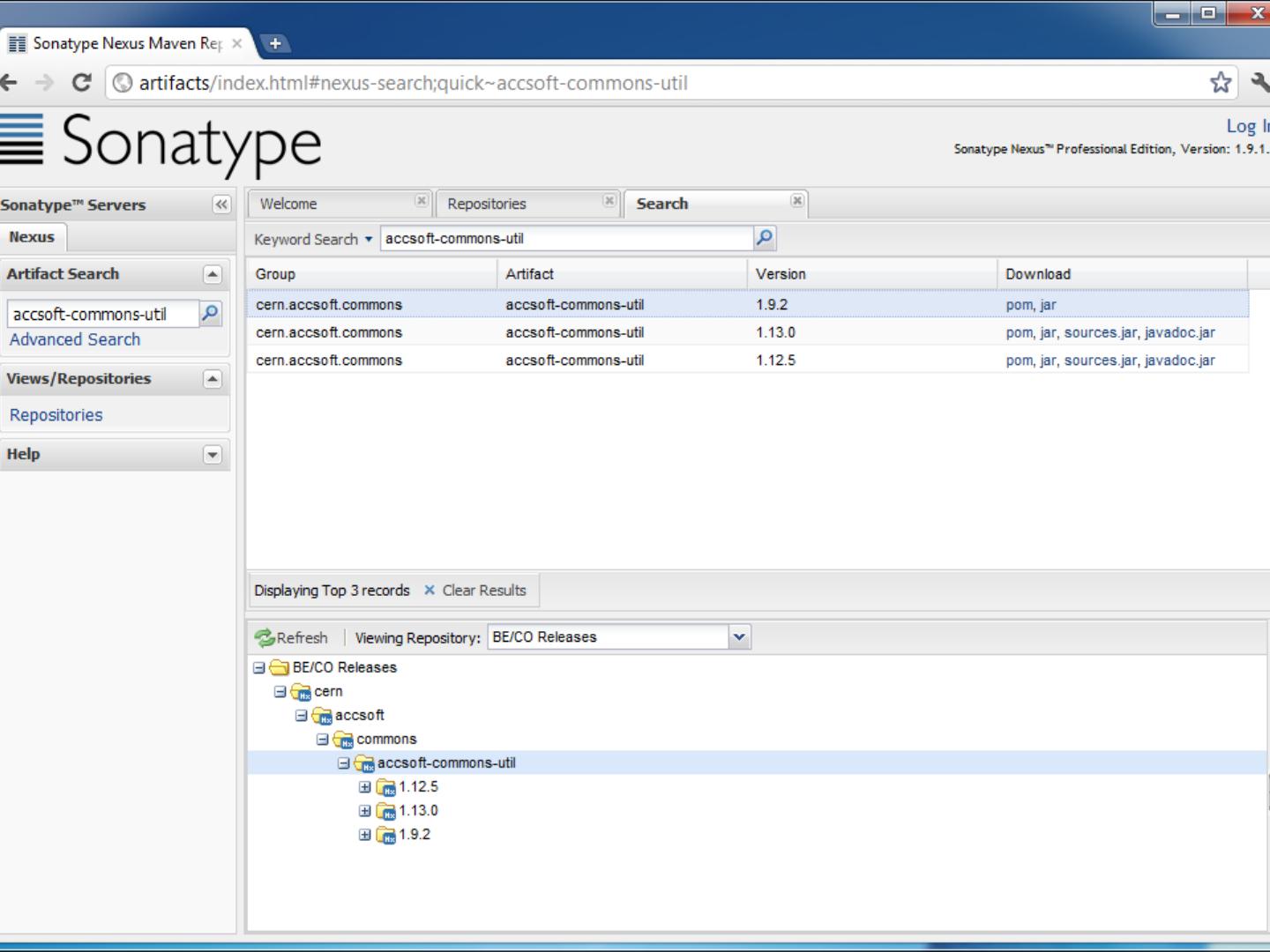The height and width of the screenshot is (952, 1270).
Task: Open the Keyword Search type menu
Action: coord(313,239)
